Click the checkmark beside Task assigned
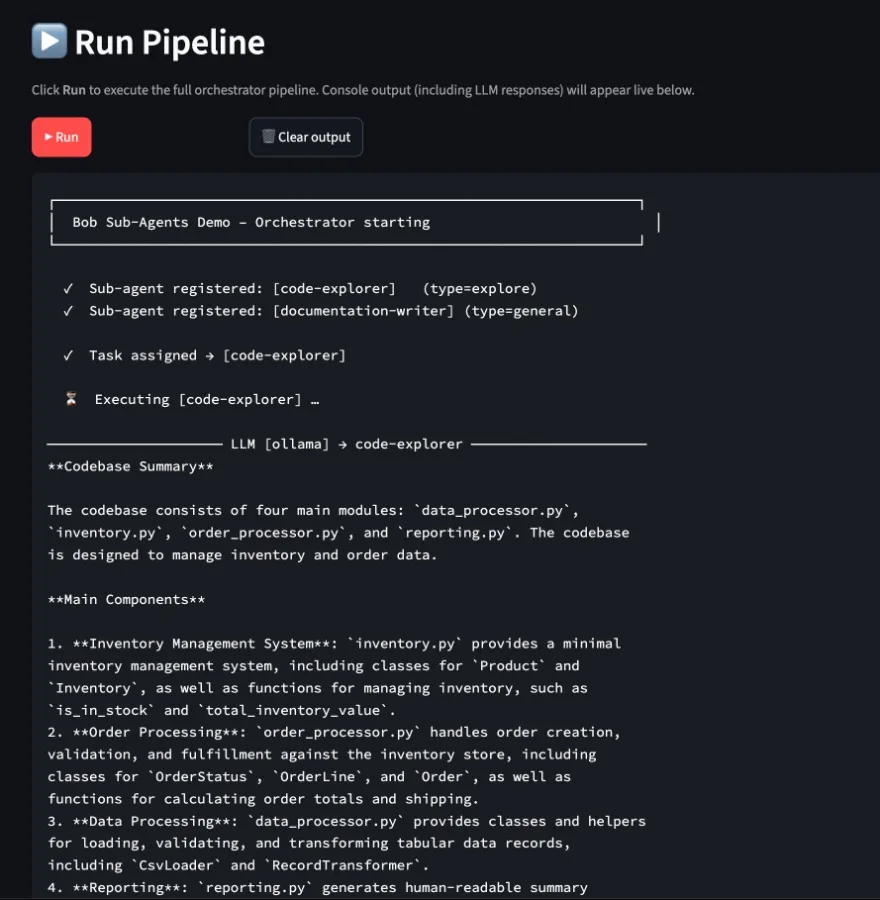Screen dimensions: 880x900 [x=68, y=356]
